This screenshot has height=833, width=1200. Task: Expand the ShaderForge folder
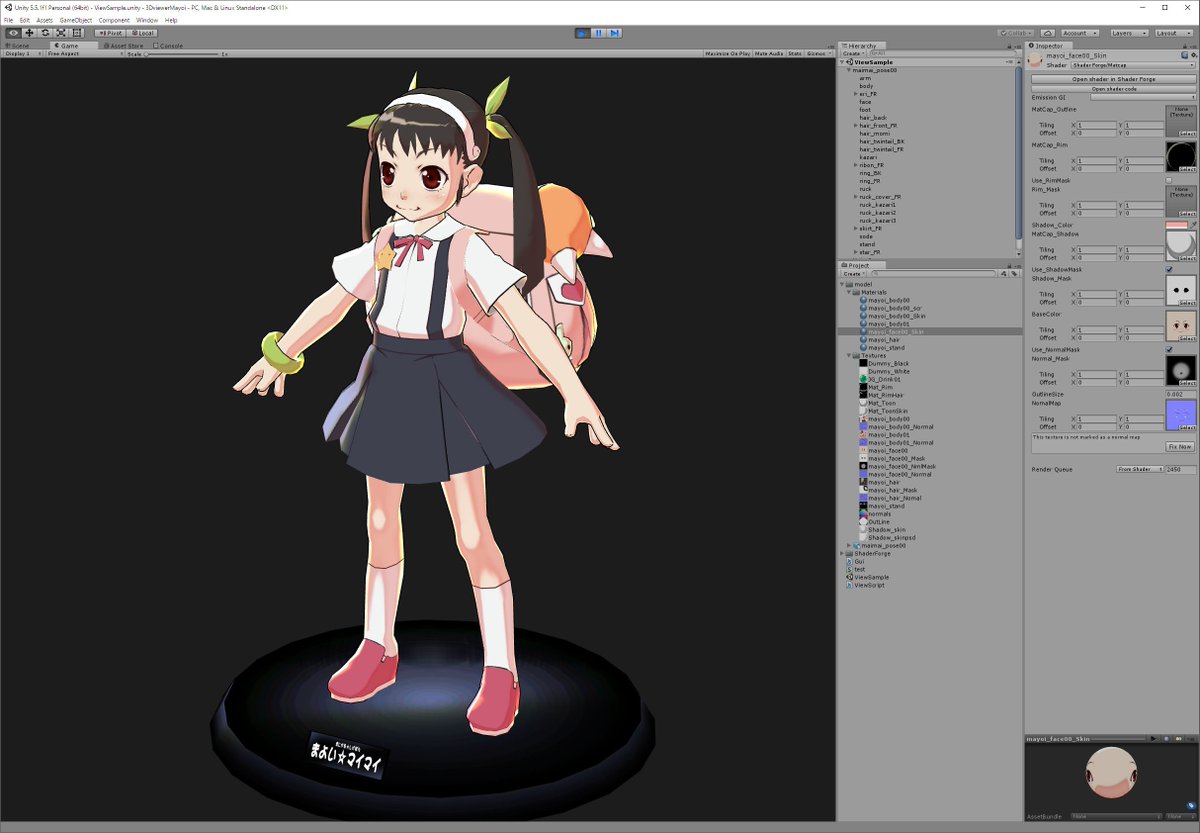[x=842, y=553]
